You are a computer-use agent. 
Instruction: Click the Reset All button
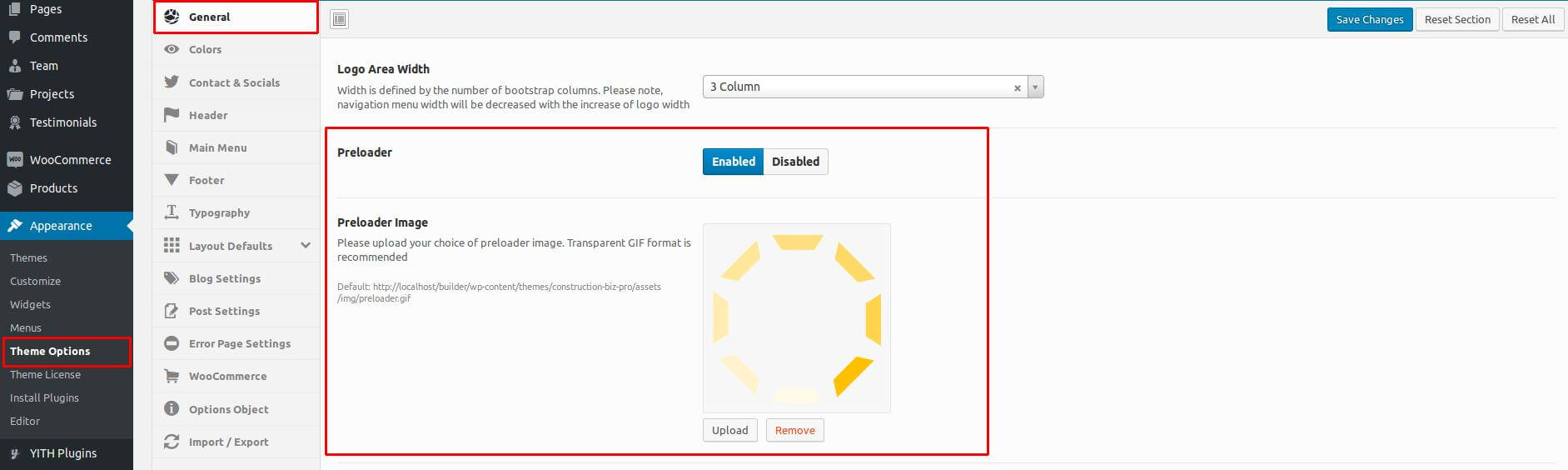(x=1533, y=19)
